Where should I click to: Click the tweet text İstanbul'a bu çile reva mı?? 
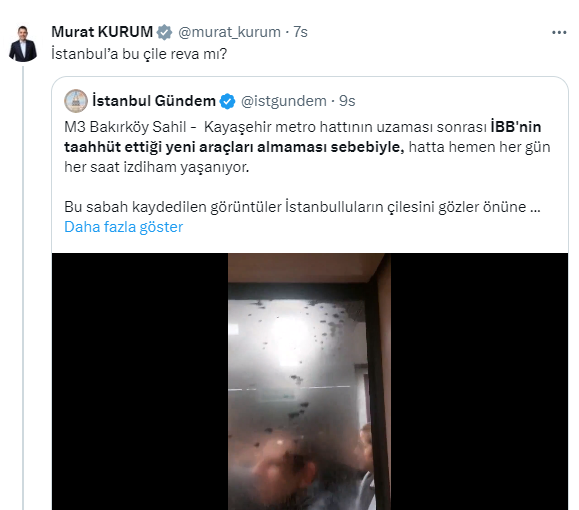click(139, 54)
